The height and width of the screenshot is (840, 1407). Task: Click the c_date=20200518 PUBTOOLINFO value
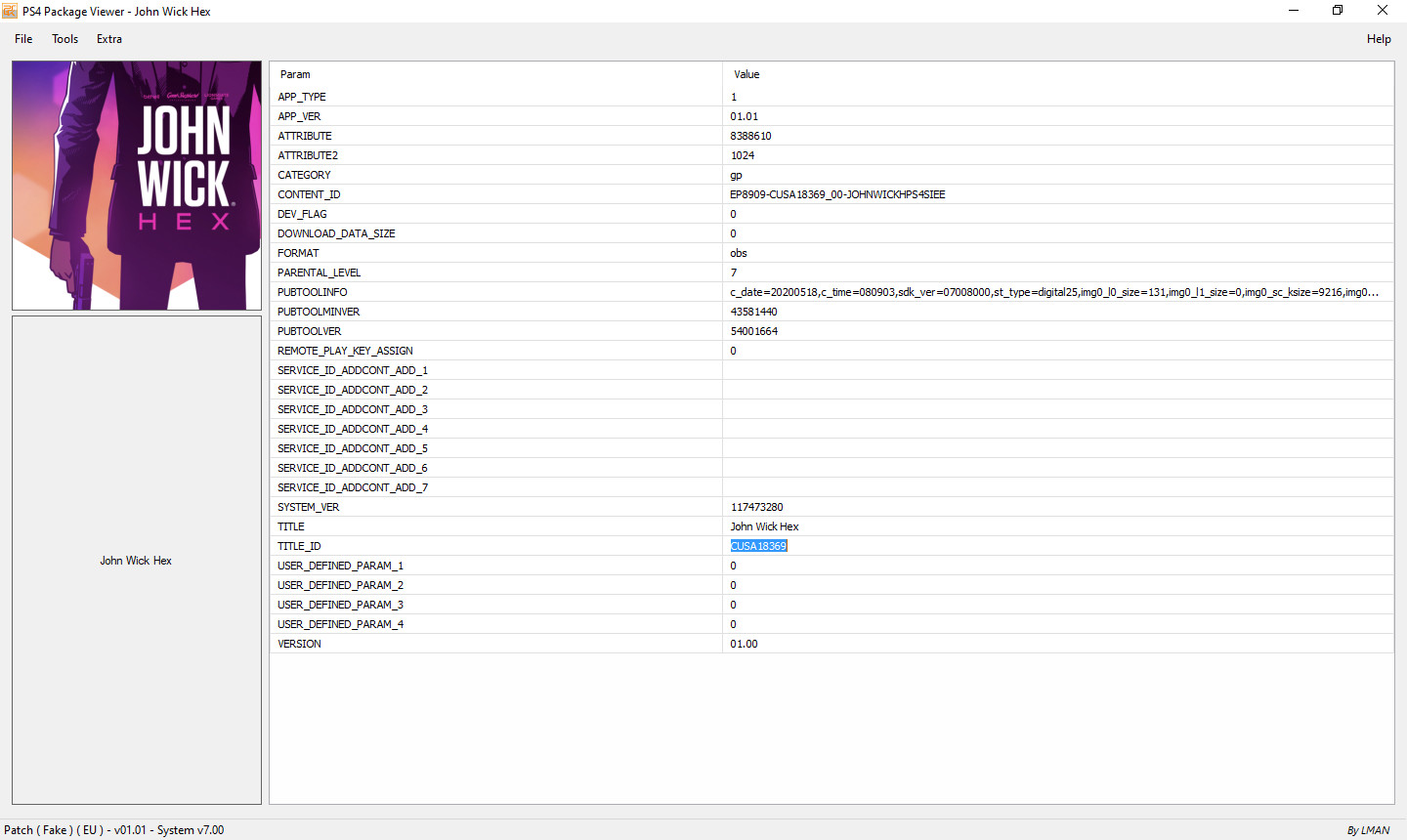(1054, 292)
